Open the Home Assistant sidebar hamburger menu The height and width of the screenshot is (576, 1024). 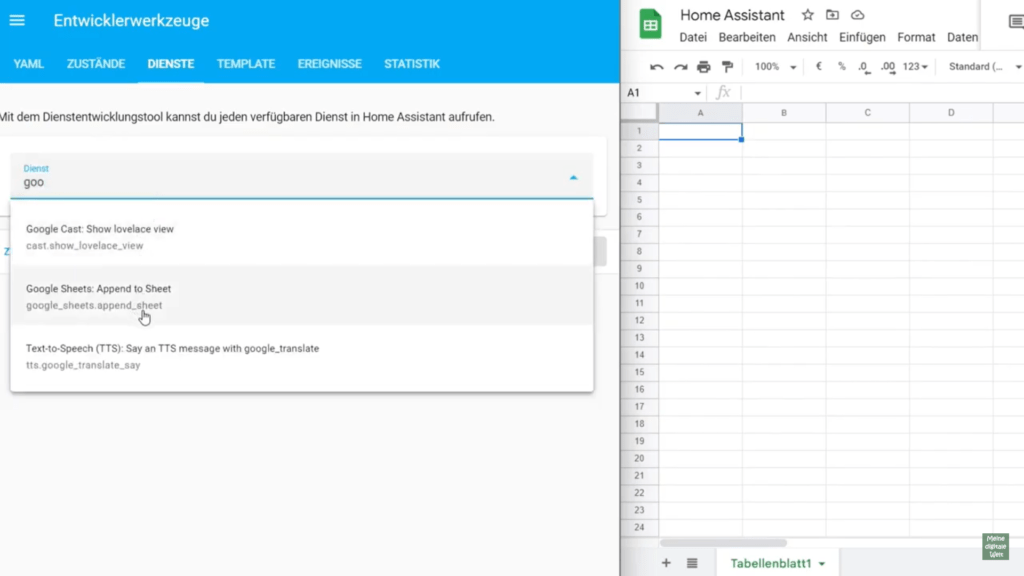coord(17,20)
